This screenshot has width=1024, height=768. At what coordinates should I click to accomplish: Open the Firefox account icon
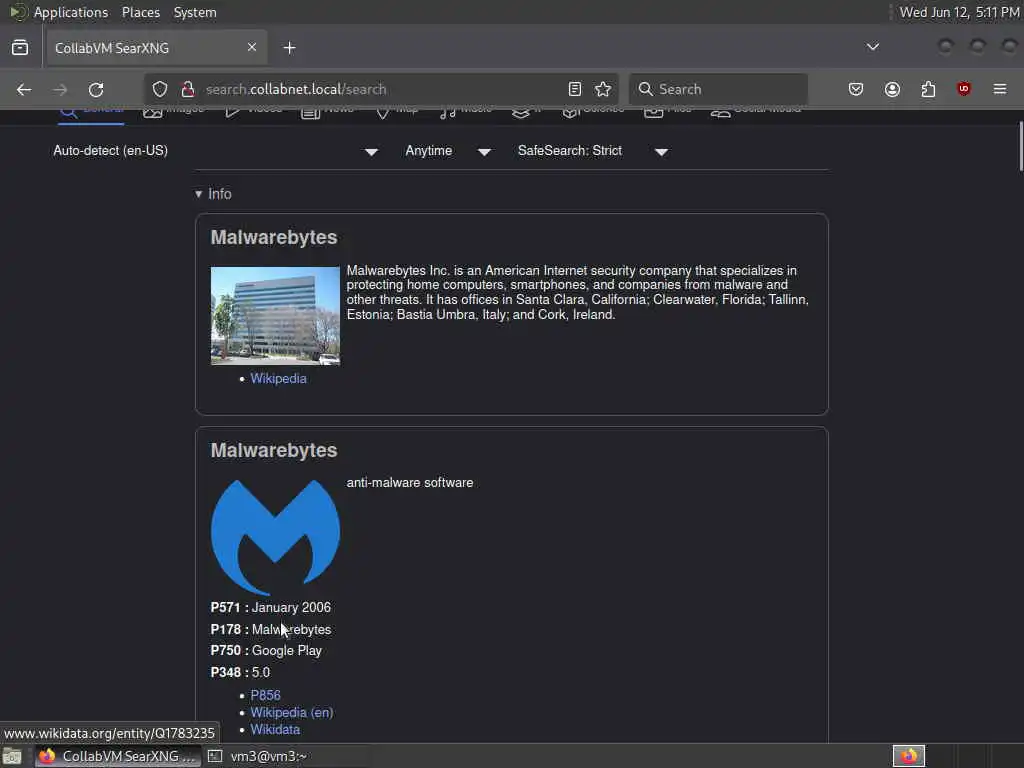[892, 89]
